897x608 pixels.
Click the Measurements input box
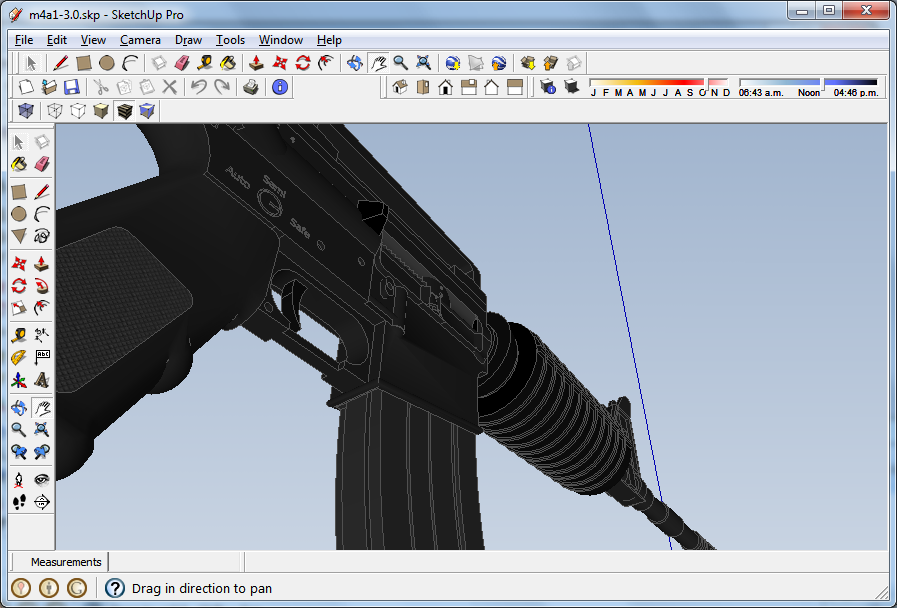(176, 562)
